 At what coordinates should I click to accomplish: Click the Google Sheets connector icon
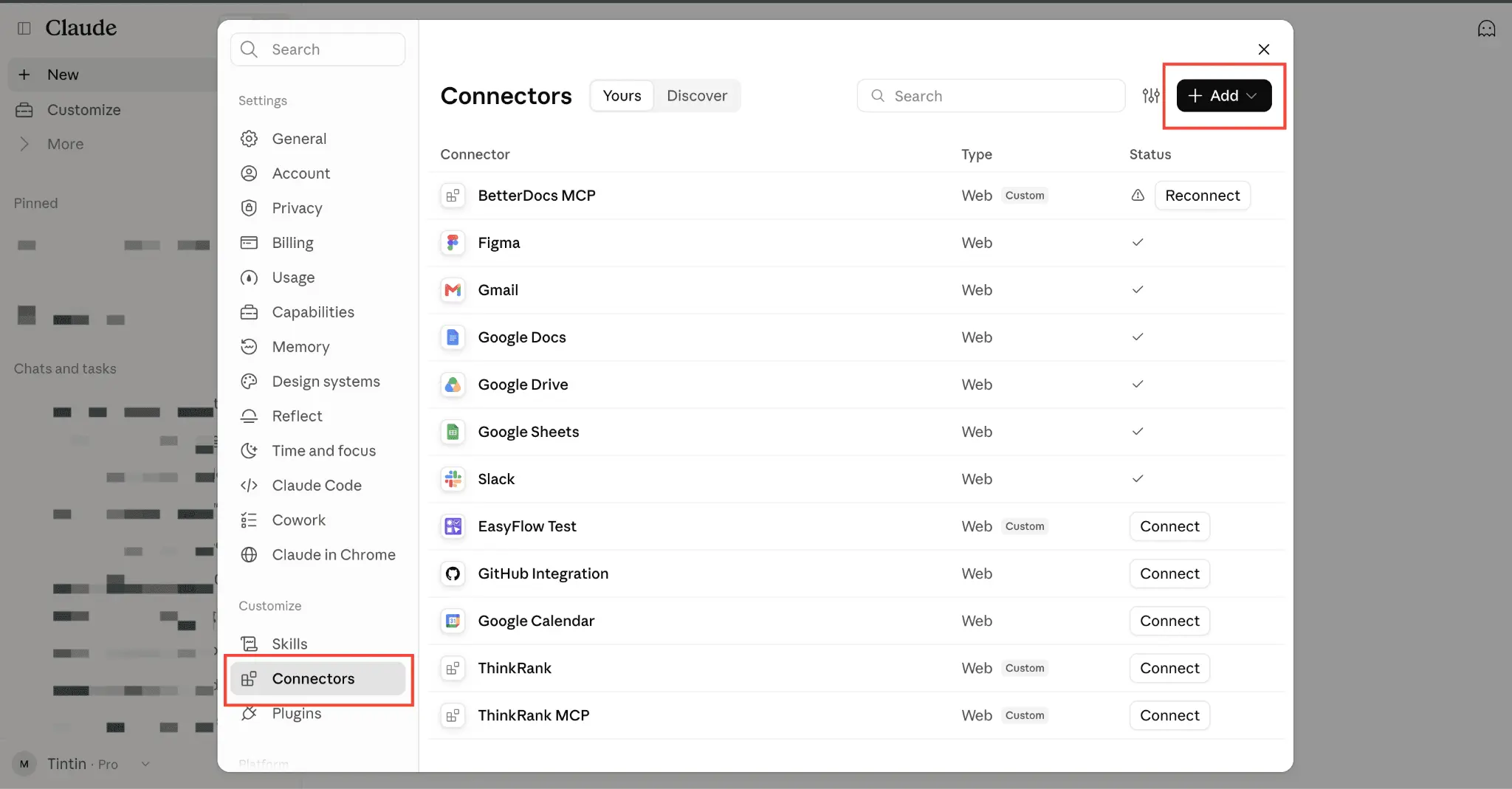pyautogui.click(x=453, y=432)
